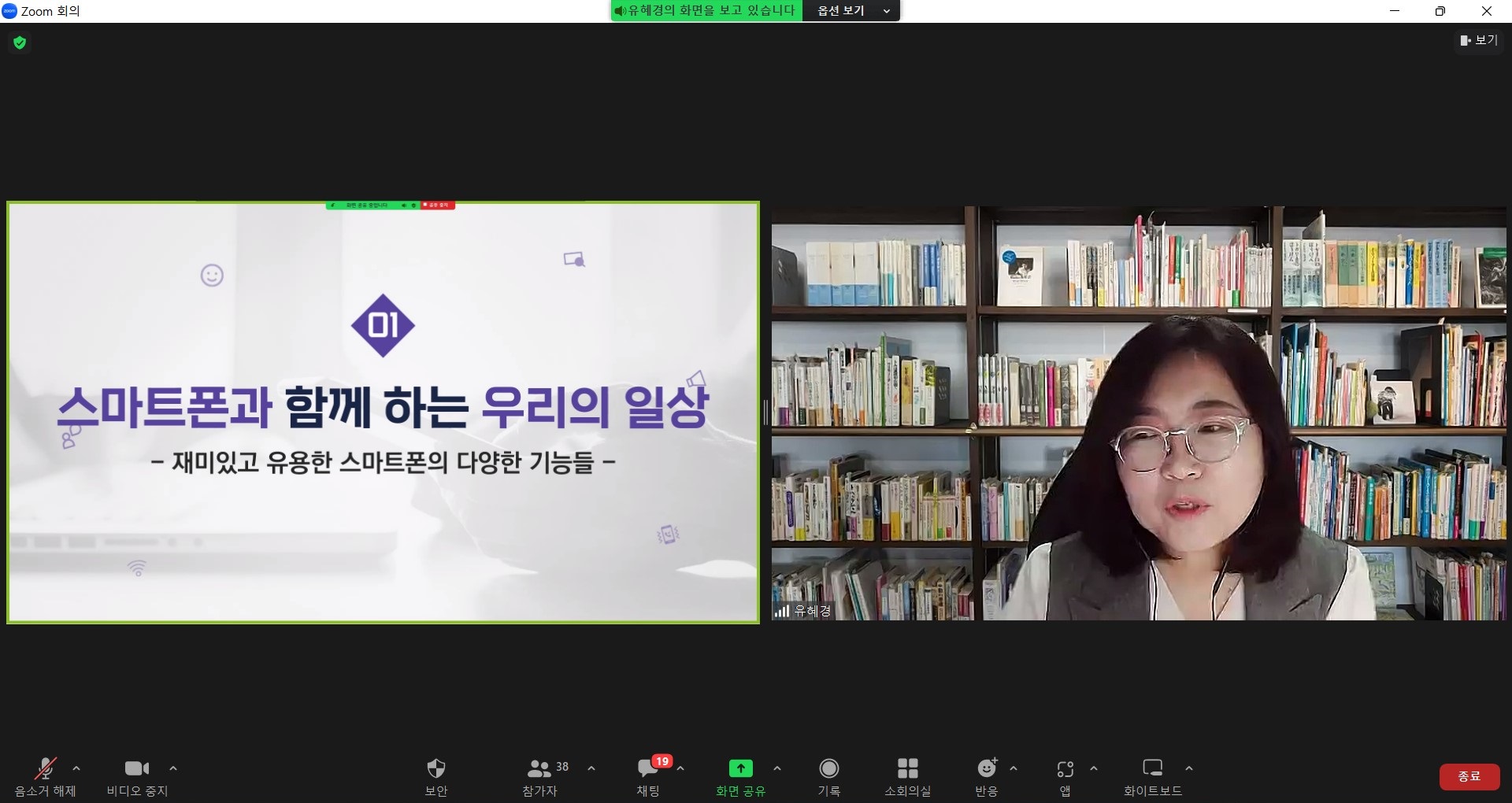
Task: Open the 참가자 participants panel
Action: (x=540, y=776)
